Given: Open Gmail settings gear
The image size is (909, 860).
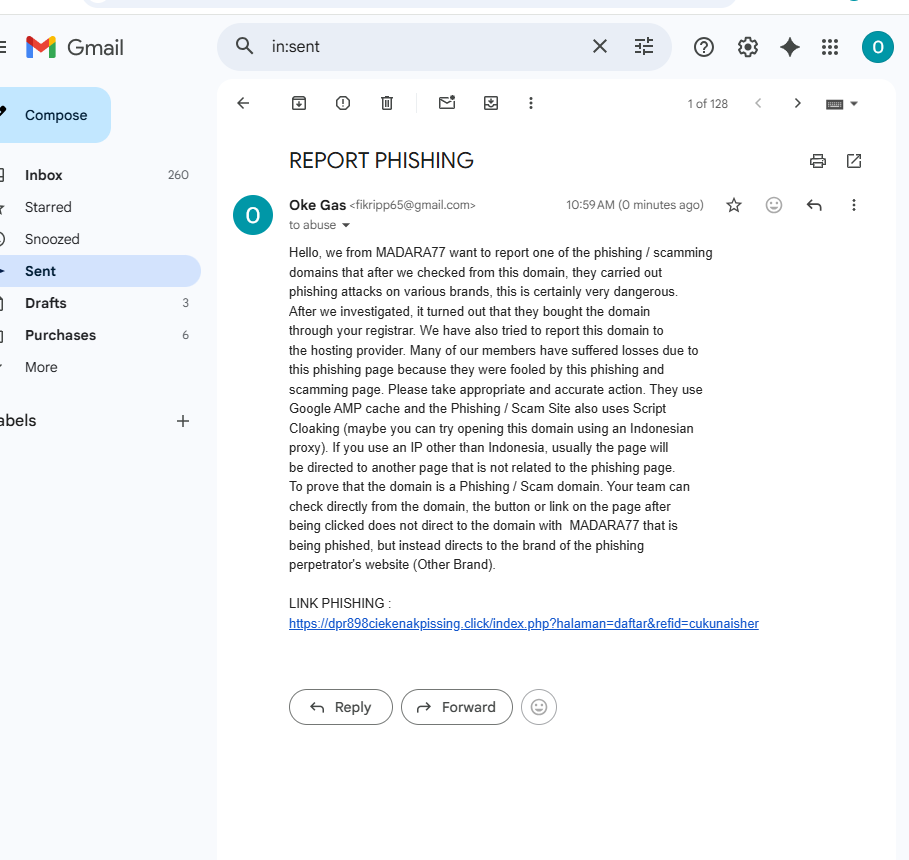Looking at the screenshot, I should pos(748,47).
